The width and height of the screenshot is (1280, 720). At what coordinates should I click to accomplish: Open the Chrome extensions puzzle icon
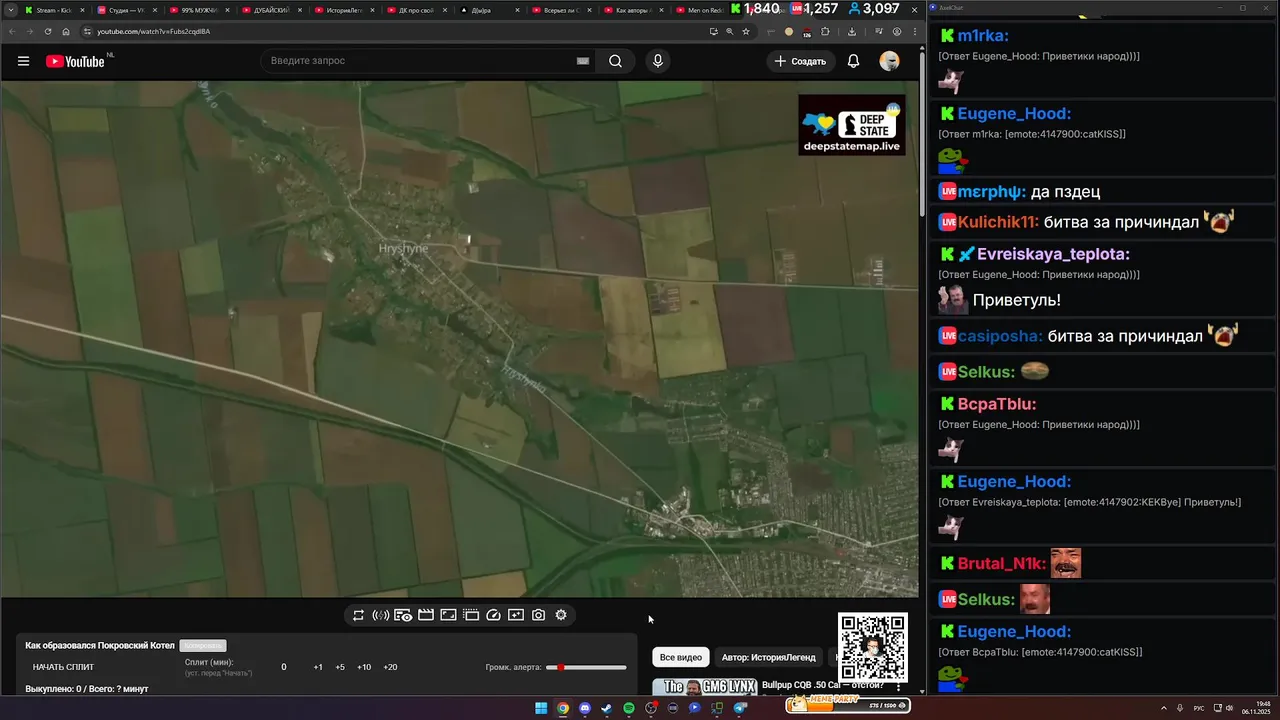click(825, 31)
